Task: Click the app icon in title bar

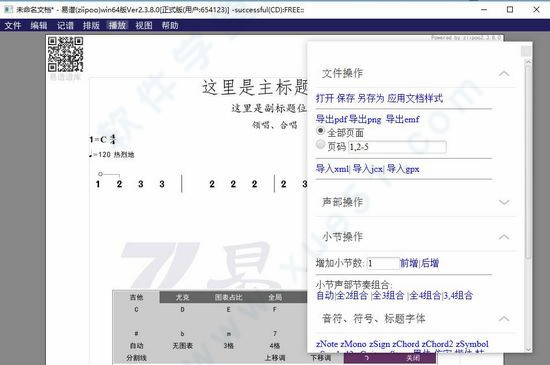Action: 8,9
